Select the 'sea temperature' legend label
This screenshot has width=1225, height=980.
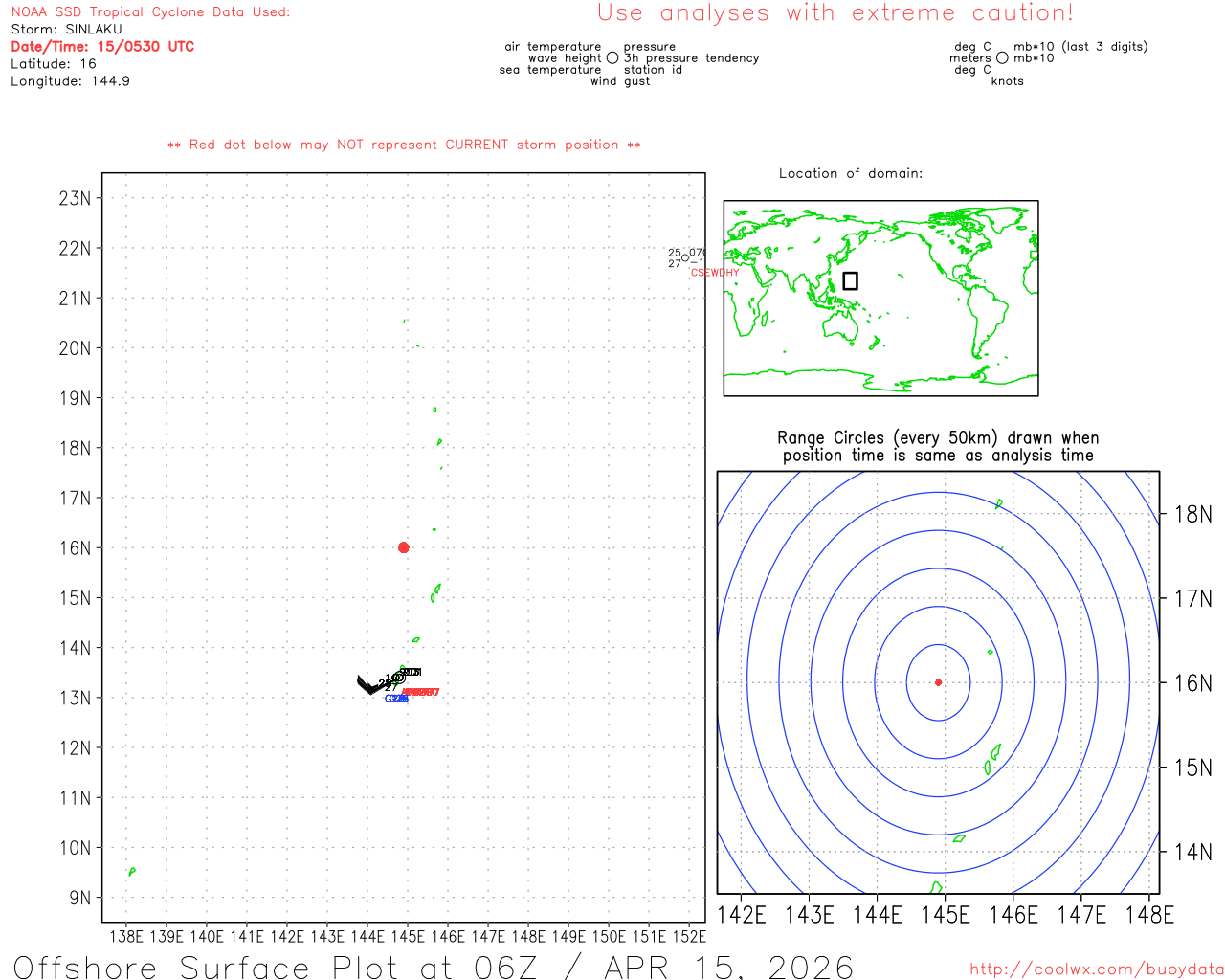[550, 70]
